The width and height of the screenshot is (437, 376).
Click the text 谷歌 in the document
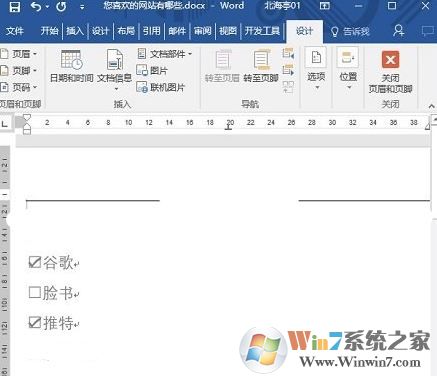[58, 263]
